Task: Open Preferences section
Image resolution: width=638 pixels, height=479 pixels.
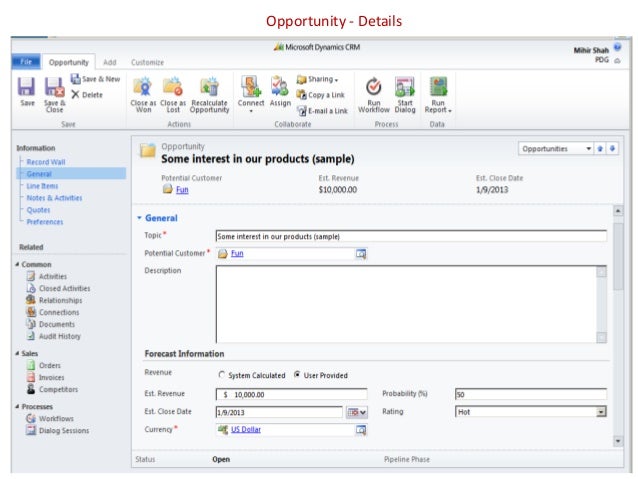Action: [45, 222]
